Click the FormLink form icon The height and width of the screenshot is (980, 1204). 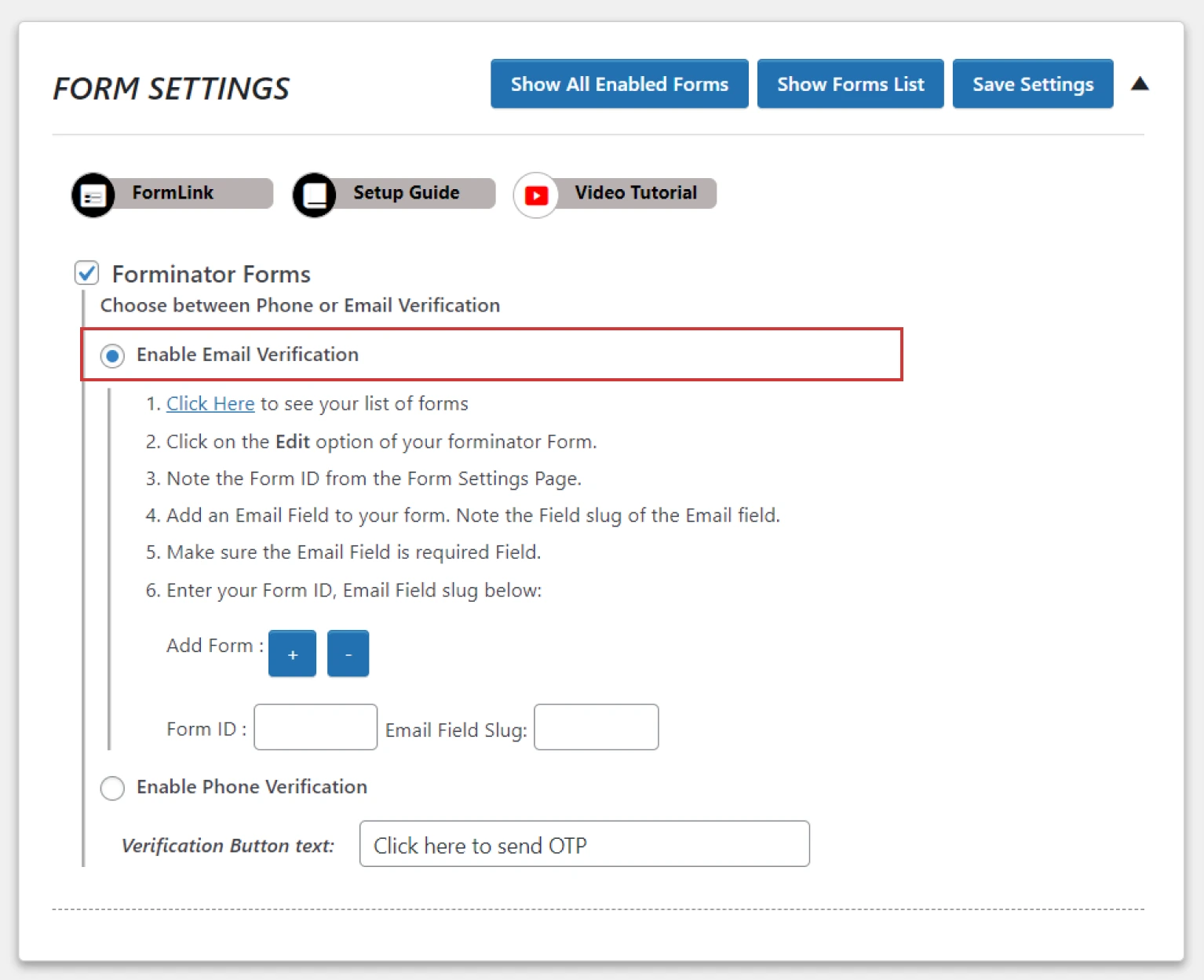click(93, 195)
